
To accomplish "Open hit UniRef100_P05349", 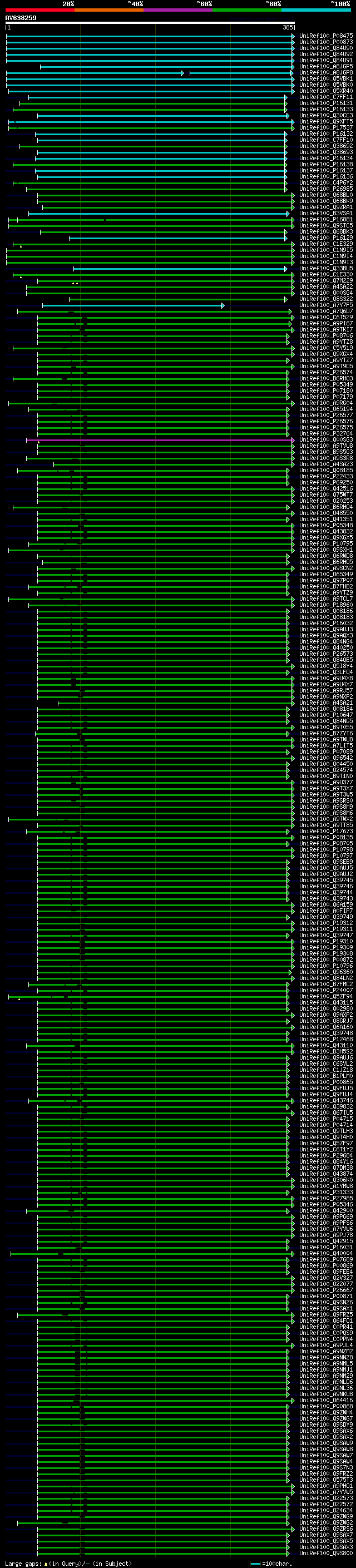I will tap(325, 385).
